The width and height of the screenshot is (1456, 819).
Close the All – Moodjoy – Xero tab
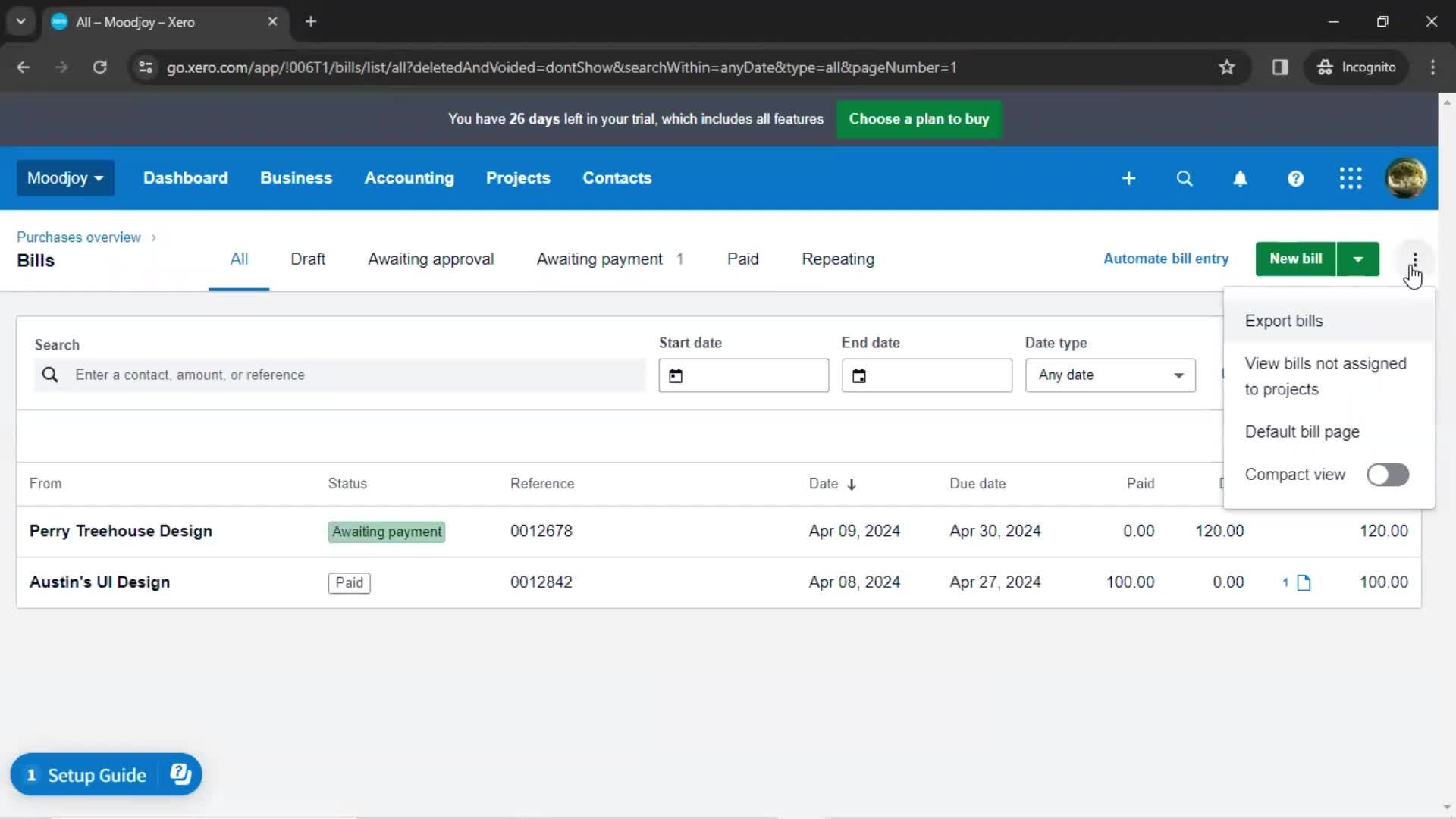(272, 21)
